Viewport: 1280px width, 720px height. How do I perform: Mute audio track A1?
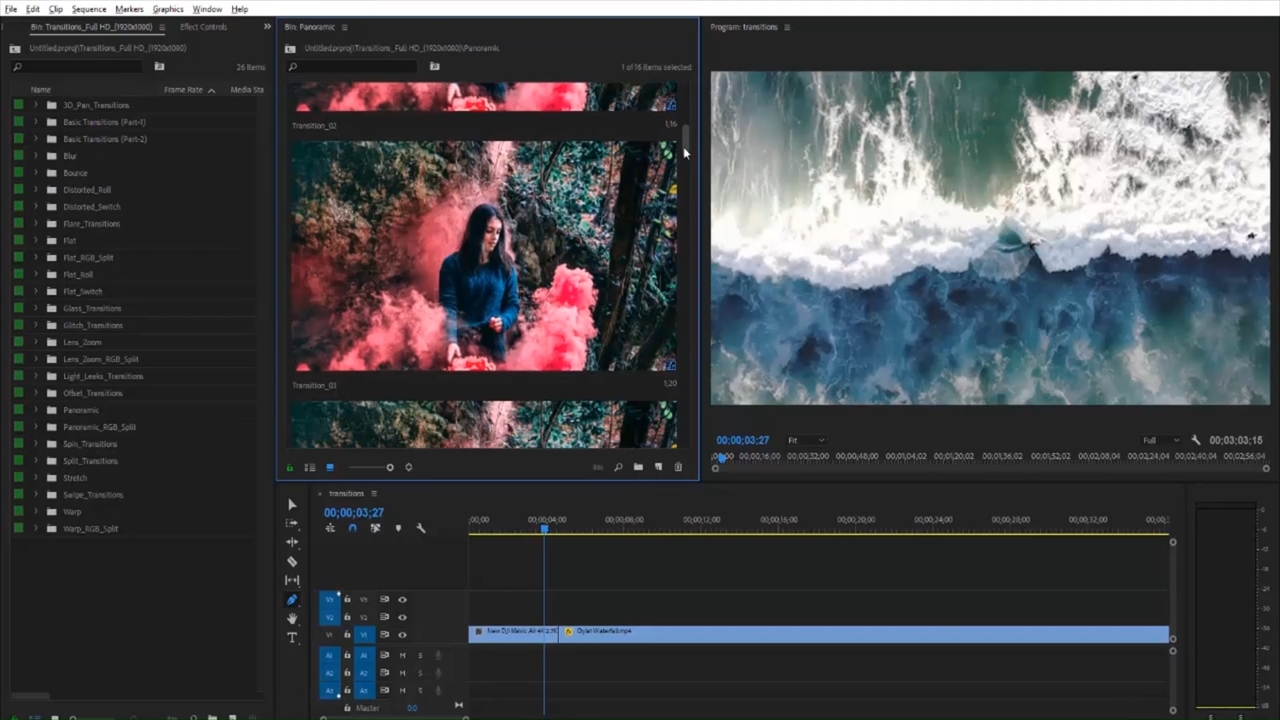403,656
